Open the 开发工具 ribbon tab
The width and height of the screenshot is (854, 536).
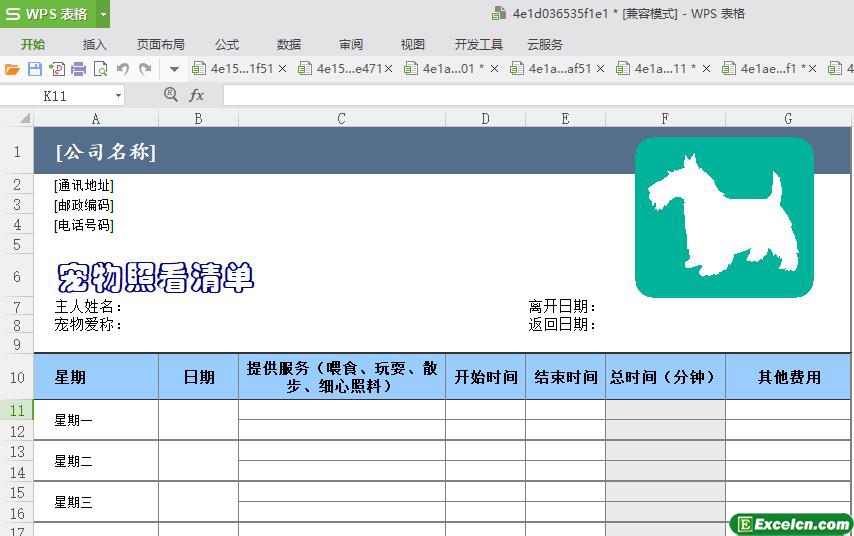click(x=479, y=44)
